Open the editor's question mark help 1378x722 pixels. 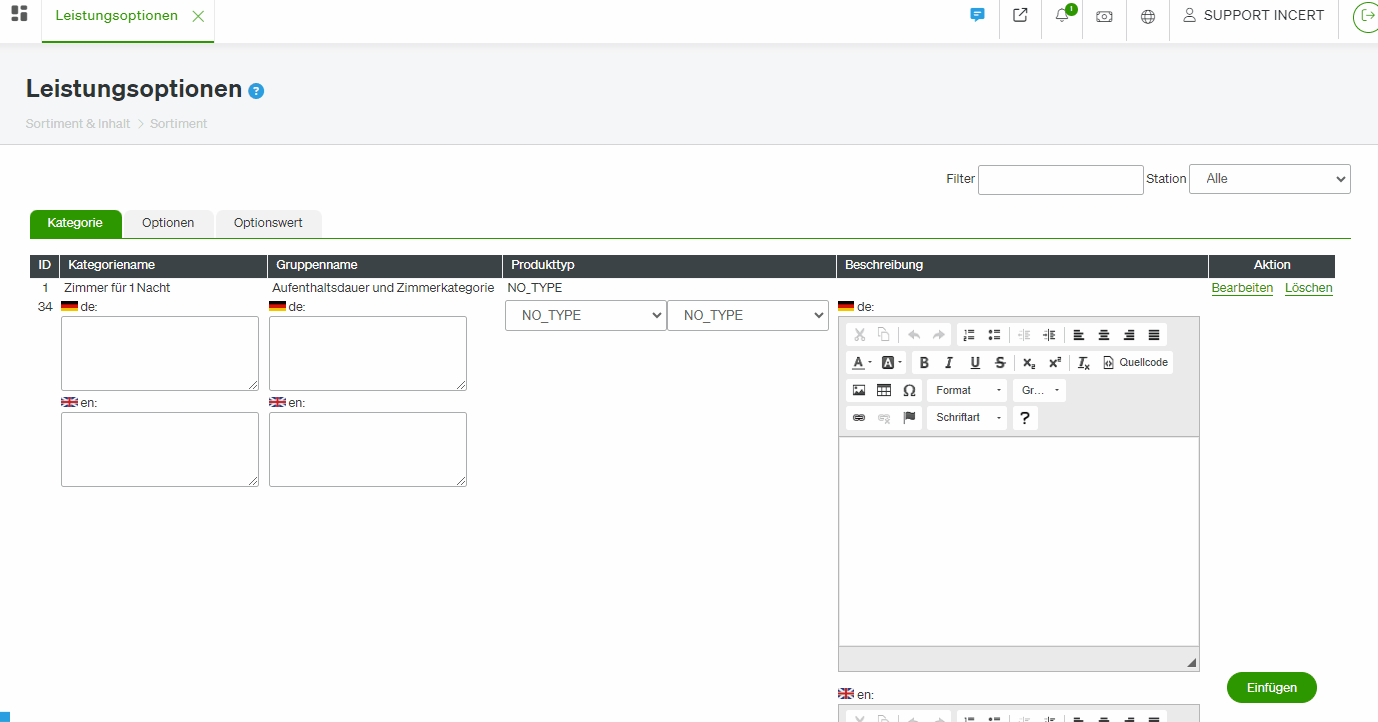(x=1025, y=418)
